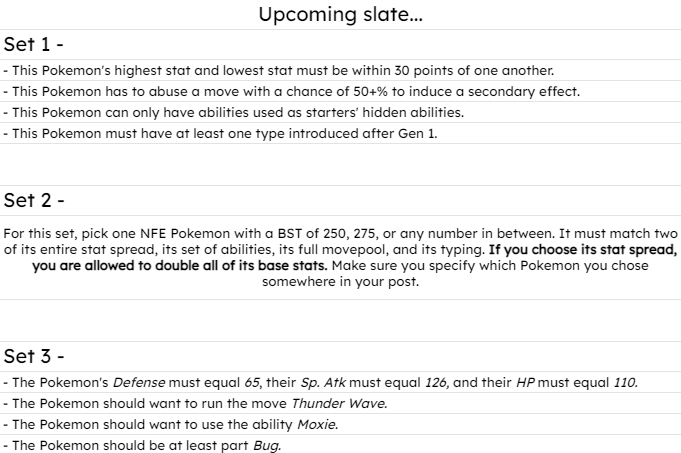Select the 'at least part Bug' row

click(x=340, y=445)
